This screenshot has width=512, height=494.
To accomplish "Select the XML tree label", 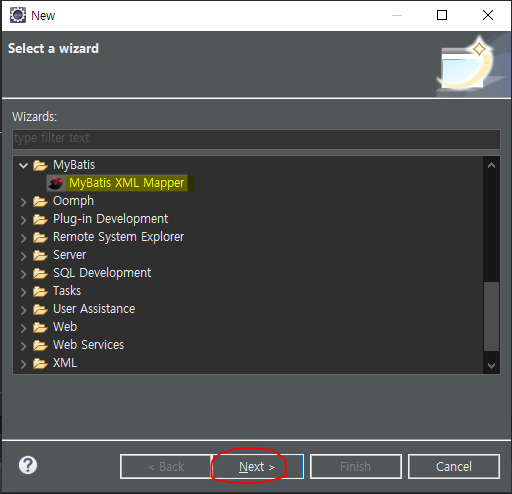I will click(x=65, y=363).
